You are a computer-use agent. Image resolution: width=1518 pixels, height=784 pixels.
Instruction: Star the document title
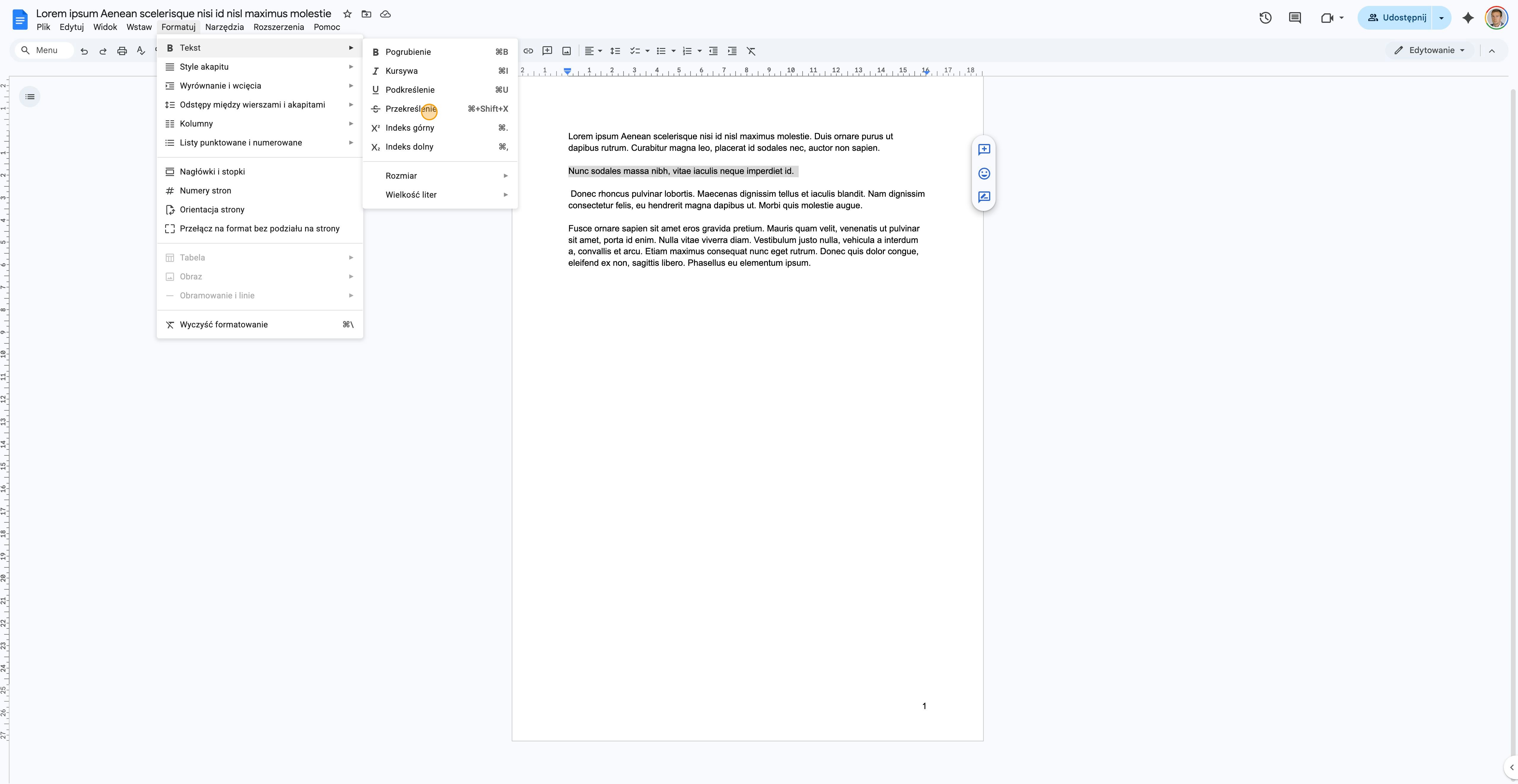[348, 14]
